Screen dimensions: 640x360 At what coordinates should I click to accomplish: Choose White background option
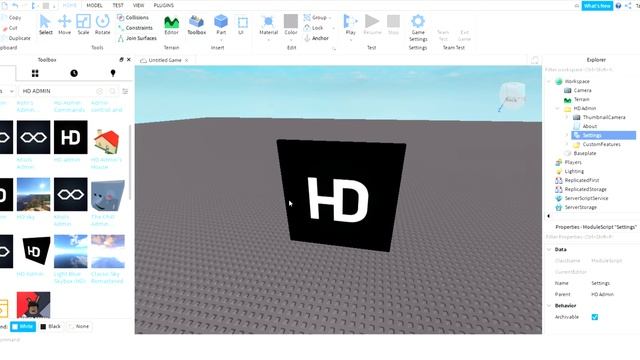point(23,327)
